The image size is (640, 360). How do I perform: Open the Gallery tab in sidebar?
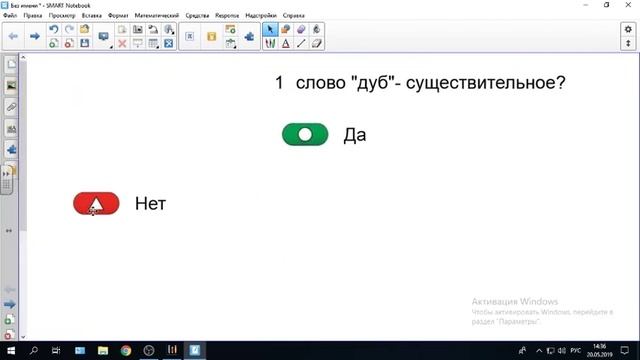(11, 86)
